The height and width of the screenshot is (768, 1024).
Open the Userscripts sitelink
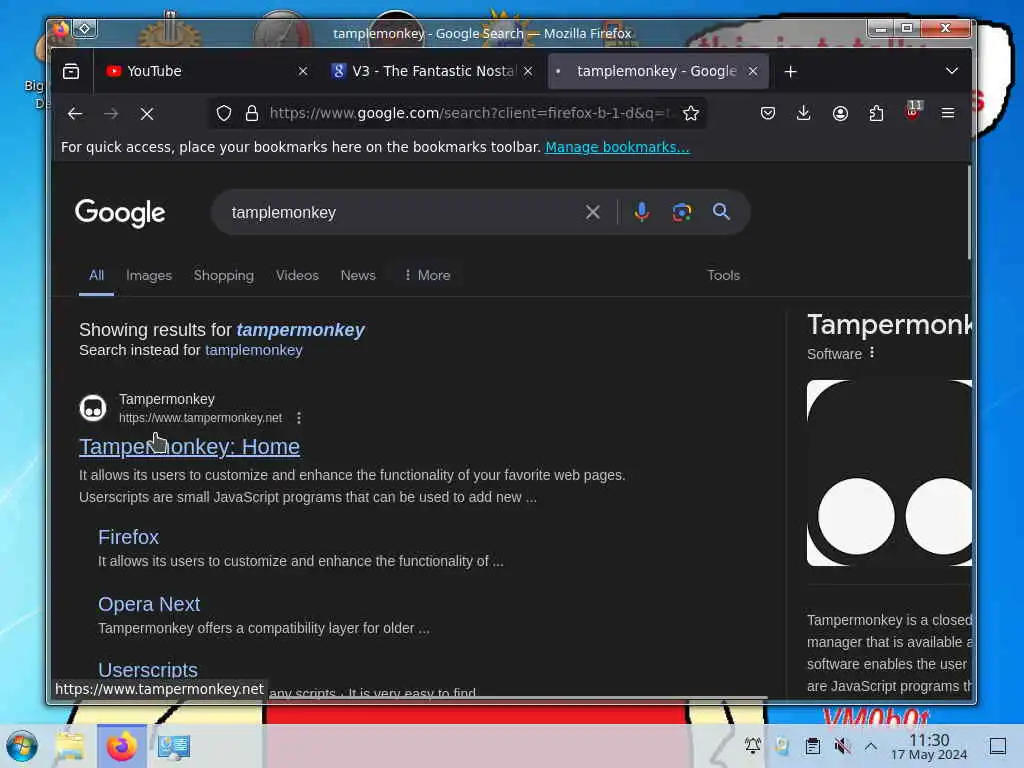tap(148, 669)
